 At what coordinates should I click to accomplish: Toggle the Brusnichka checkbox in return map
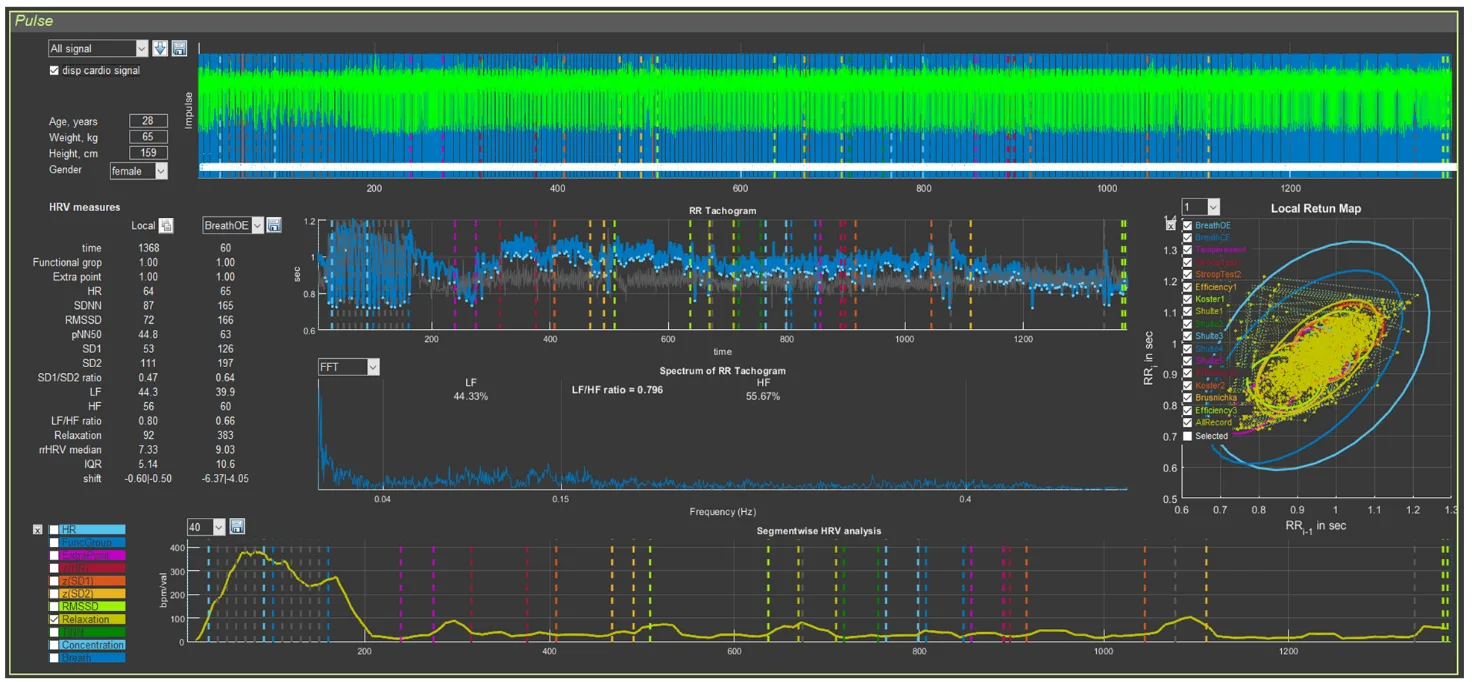pyautogui.click(x=1187, y=397)
